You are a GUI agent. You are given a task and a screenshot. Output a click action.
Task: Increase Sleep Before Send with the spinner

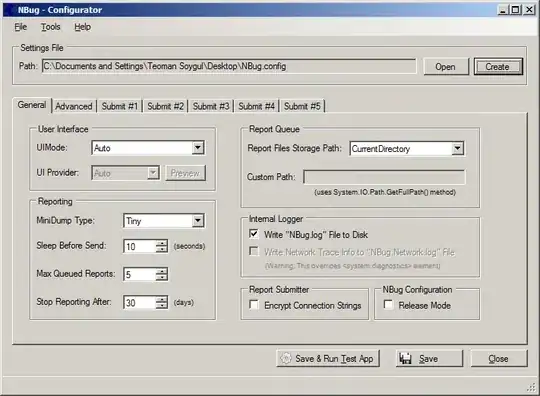coord(161,243)
